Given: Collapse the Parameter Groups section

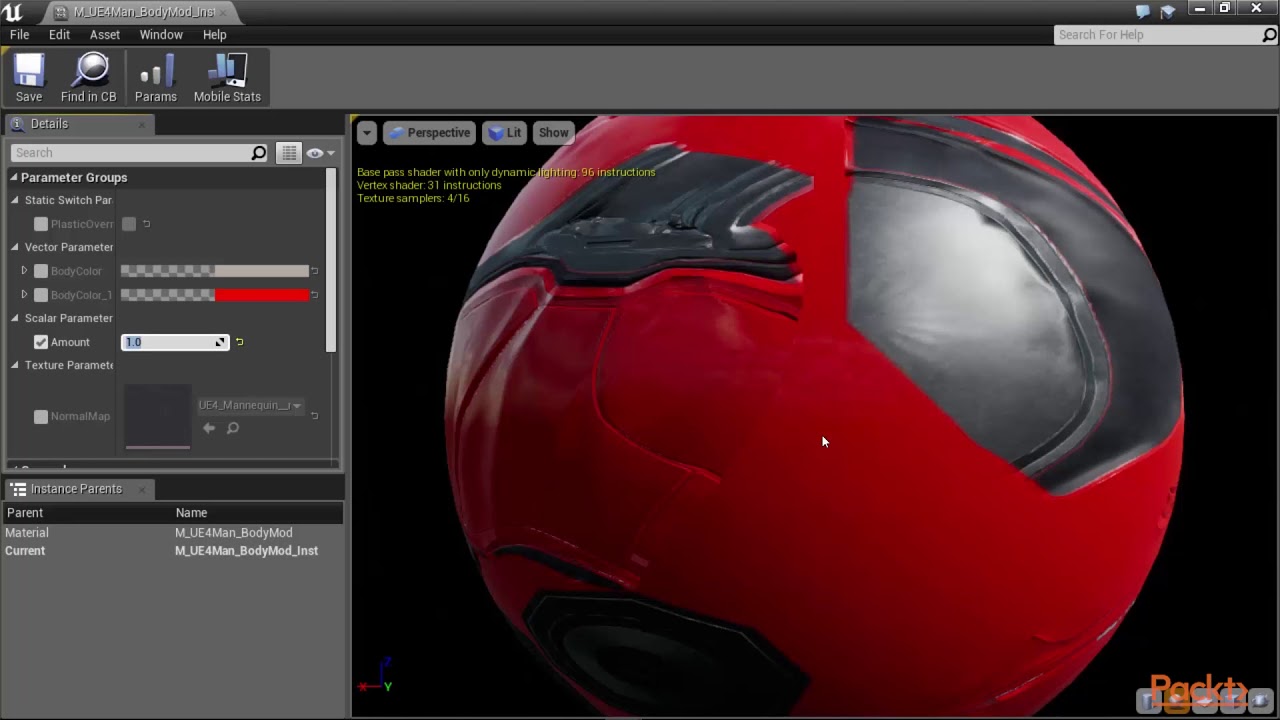Looking at the screenshot, I should pos(15,178).
